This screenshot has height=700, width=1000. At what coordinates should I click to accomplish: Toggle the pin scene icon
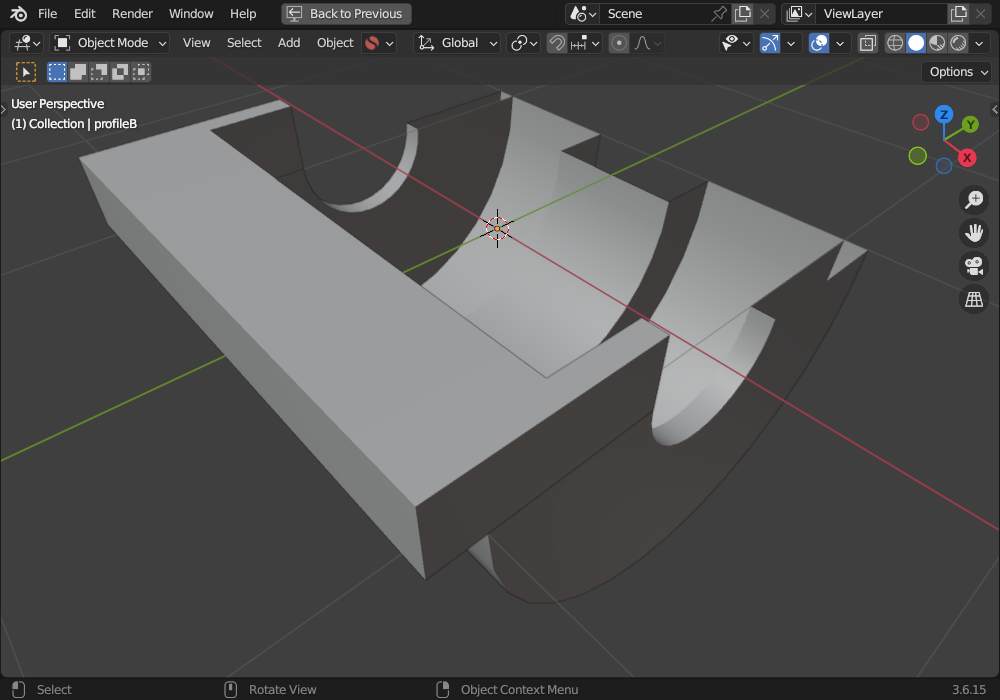[719, 13]
